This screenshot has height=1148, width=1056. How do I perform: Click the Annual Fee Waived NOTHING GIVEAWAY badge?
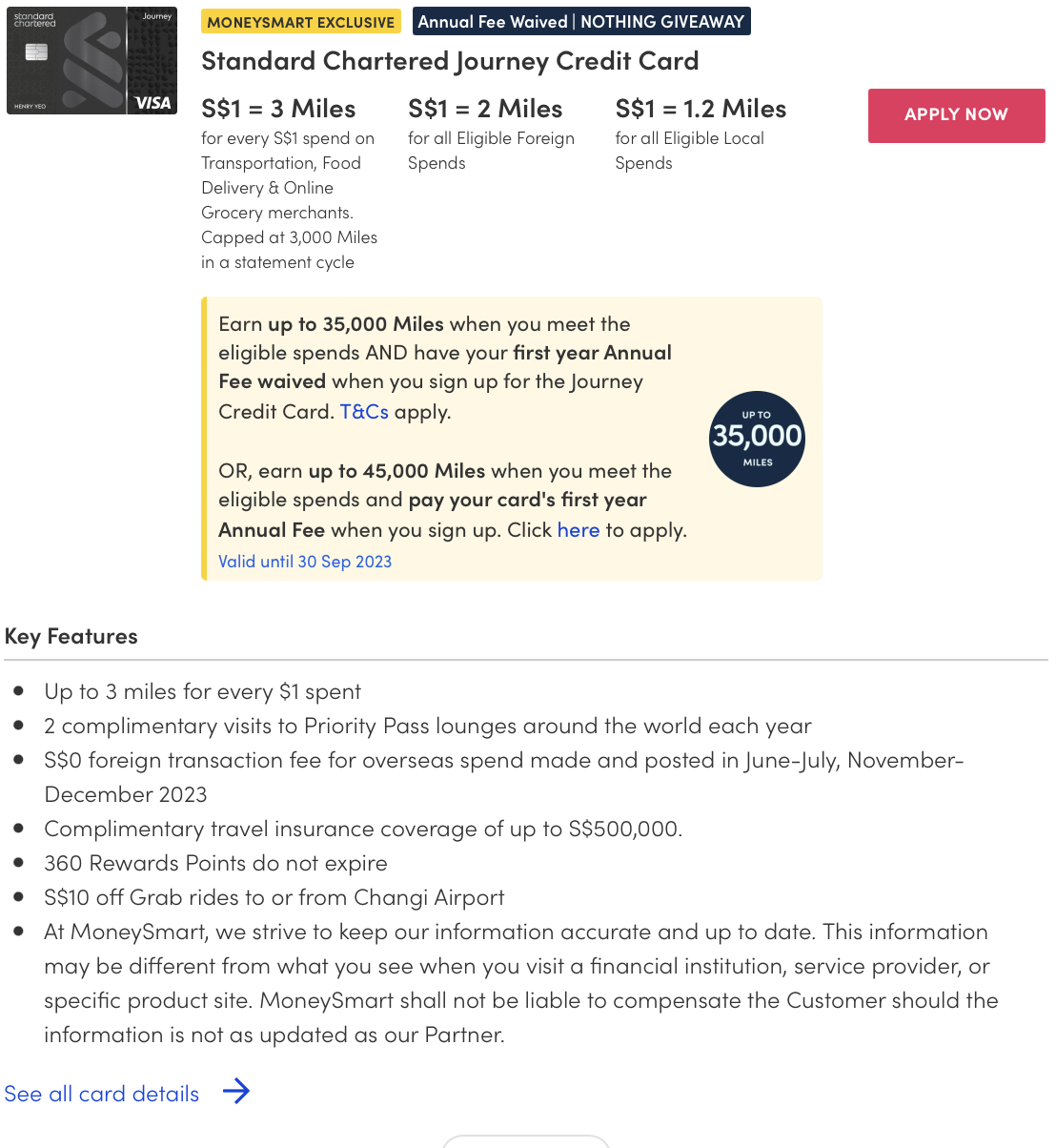pos(581,22)
